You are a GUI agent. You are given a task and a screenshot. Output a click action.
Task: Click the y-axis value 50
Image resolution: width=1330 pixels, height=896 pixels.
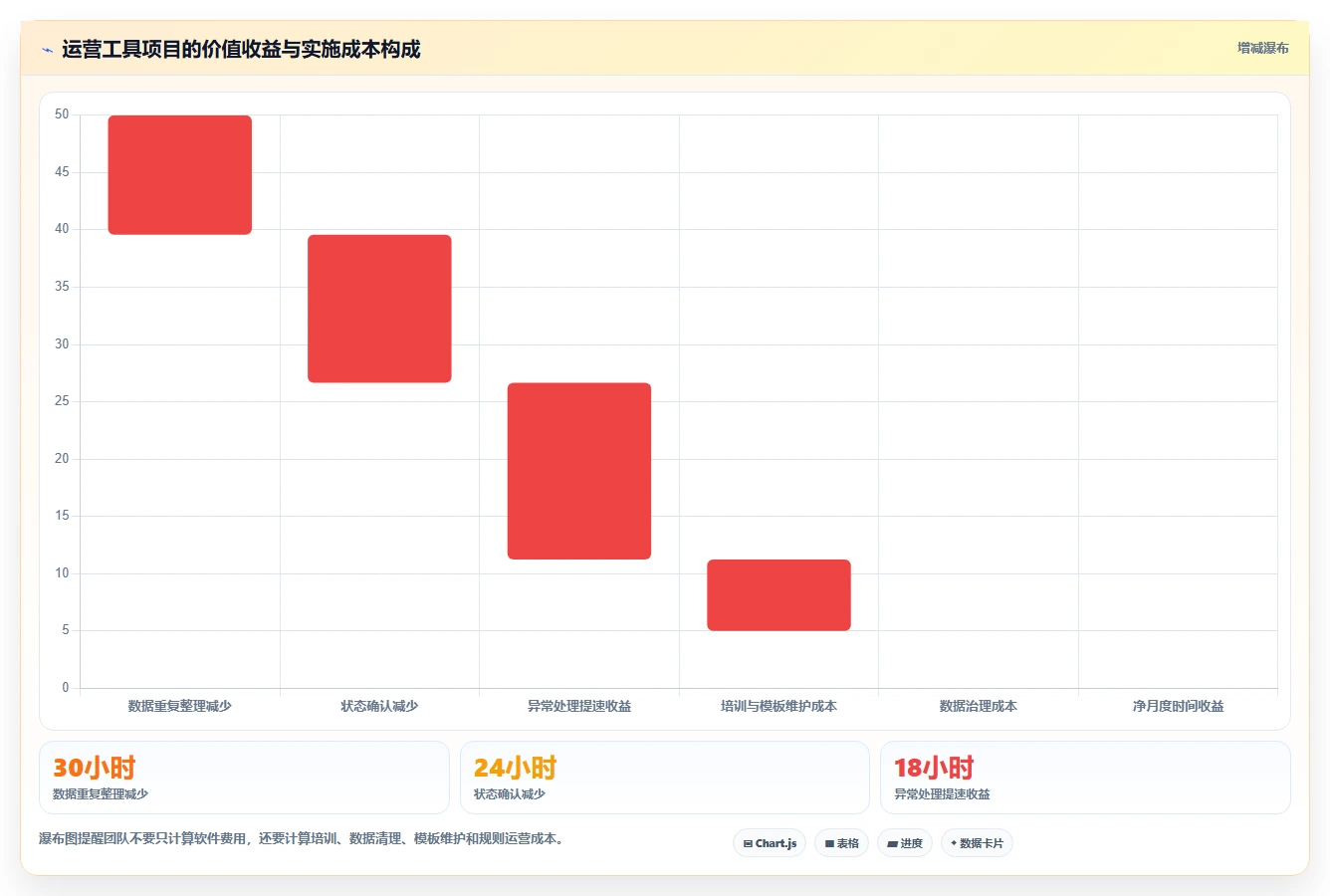[62, 114]
